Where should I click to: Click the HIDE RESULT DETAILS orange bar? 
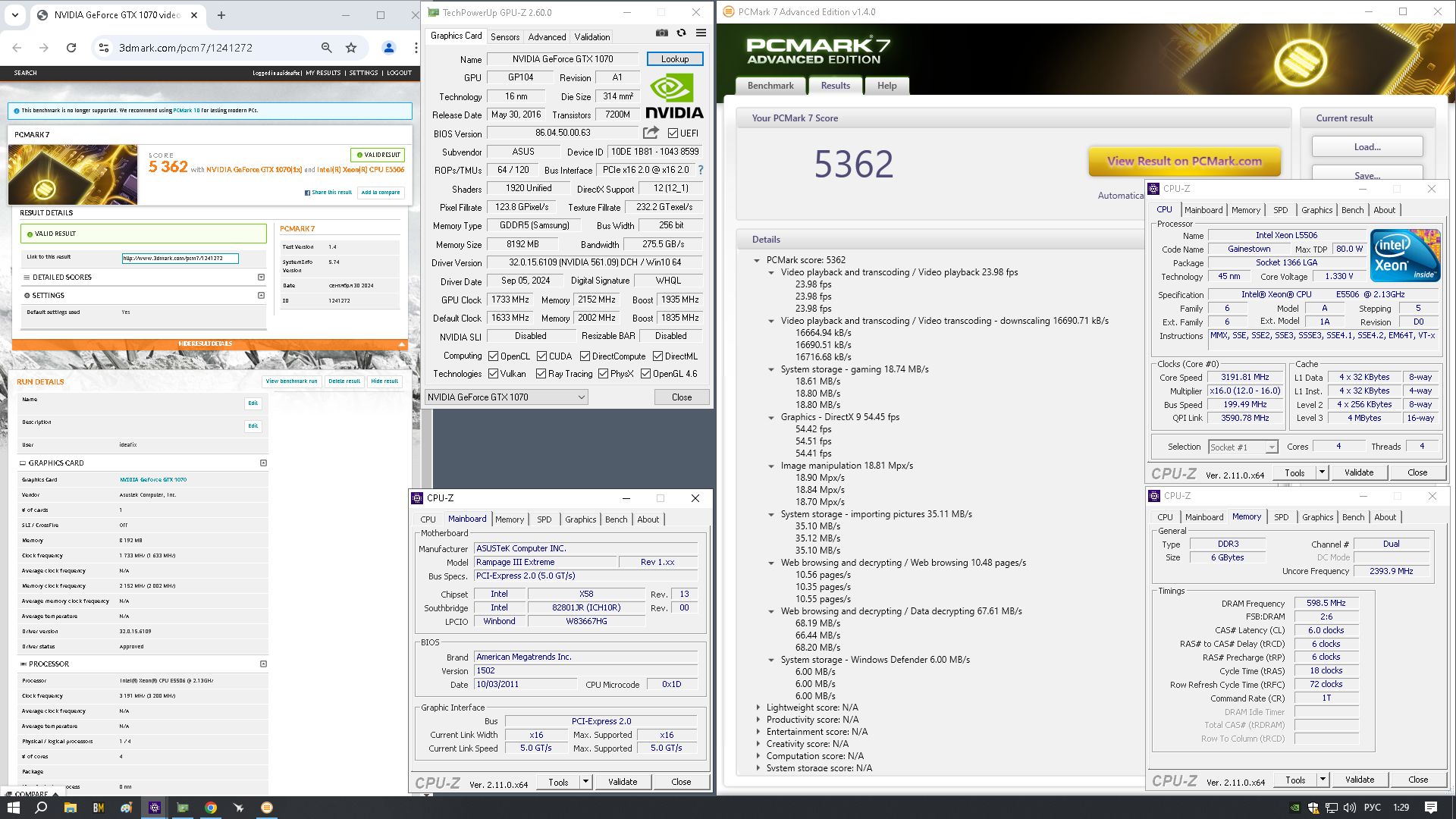[x=210, y=344]
